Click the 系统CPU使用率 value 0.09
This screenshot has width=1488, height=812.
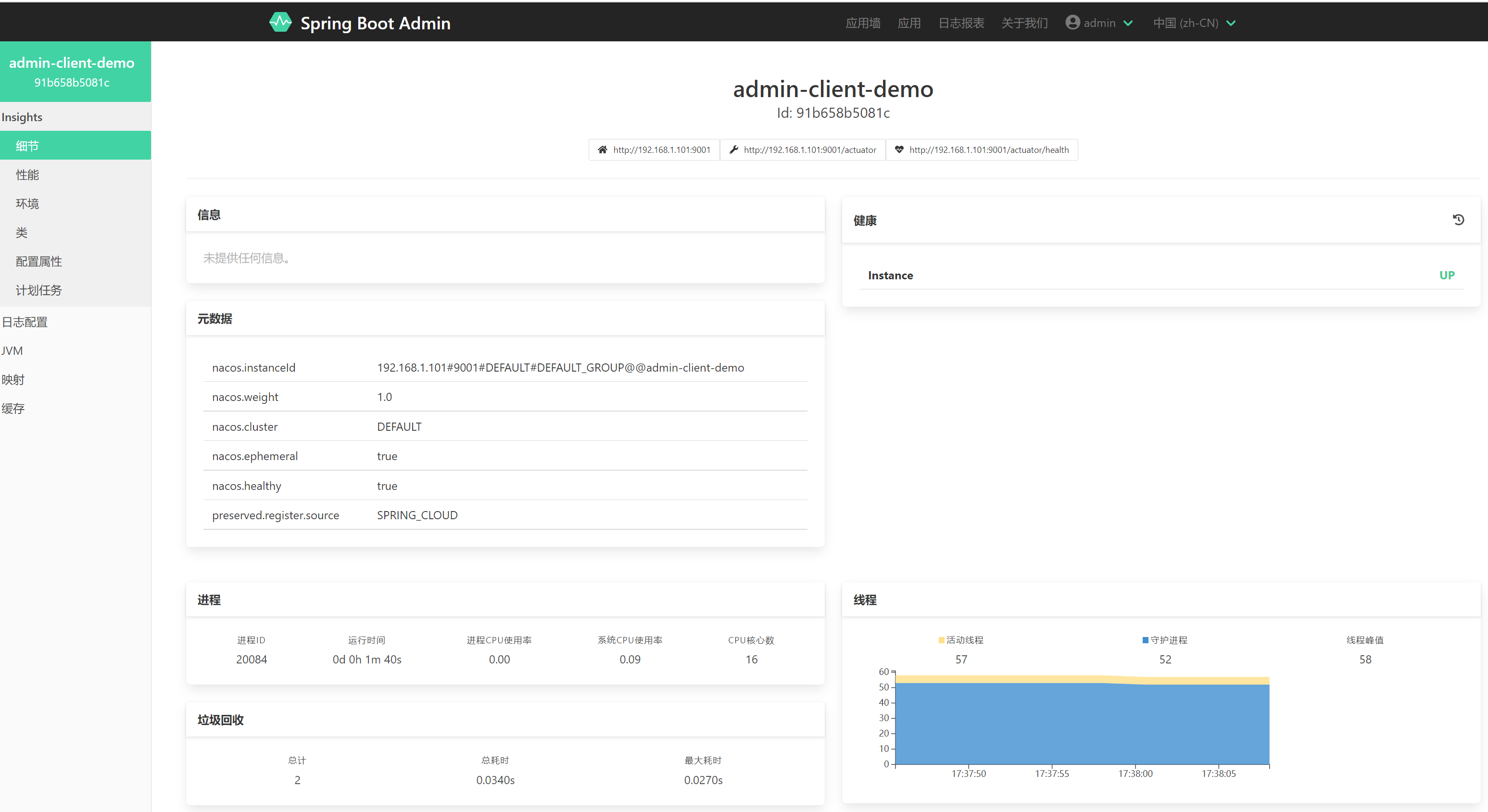[630, 660]
